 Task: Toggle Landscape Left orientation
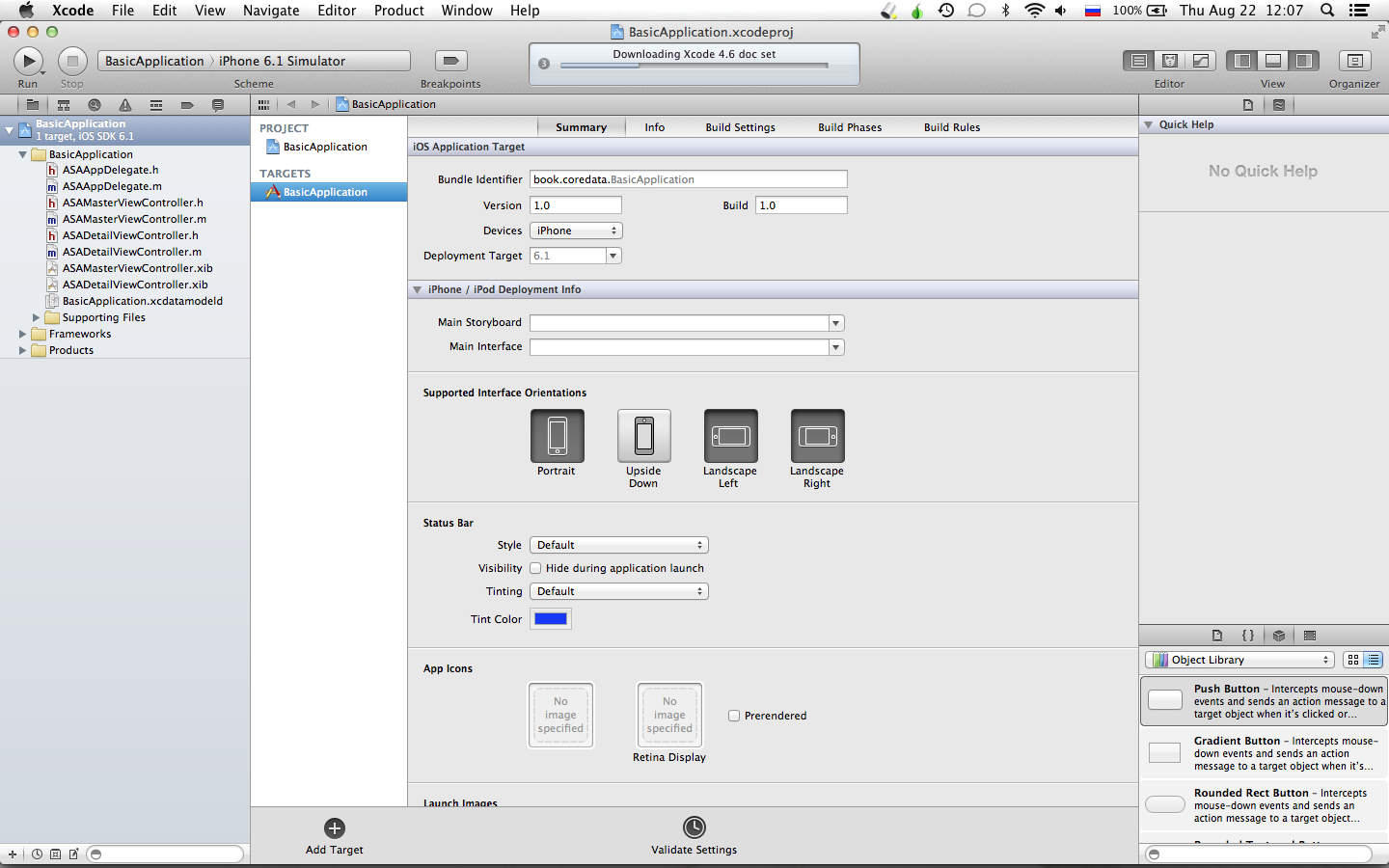pos(731,436)
